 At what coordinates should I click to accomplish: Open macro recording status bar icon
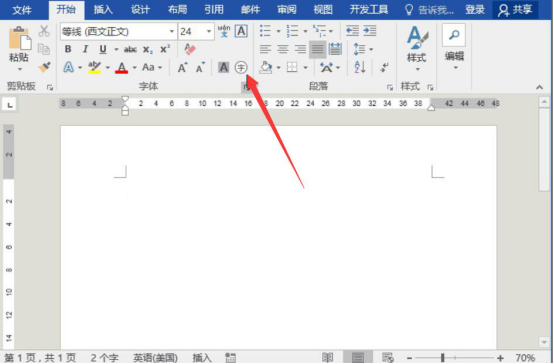click(230, 358)
